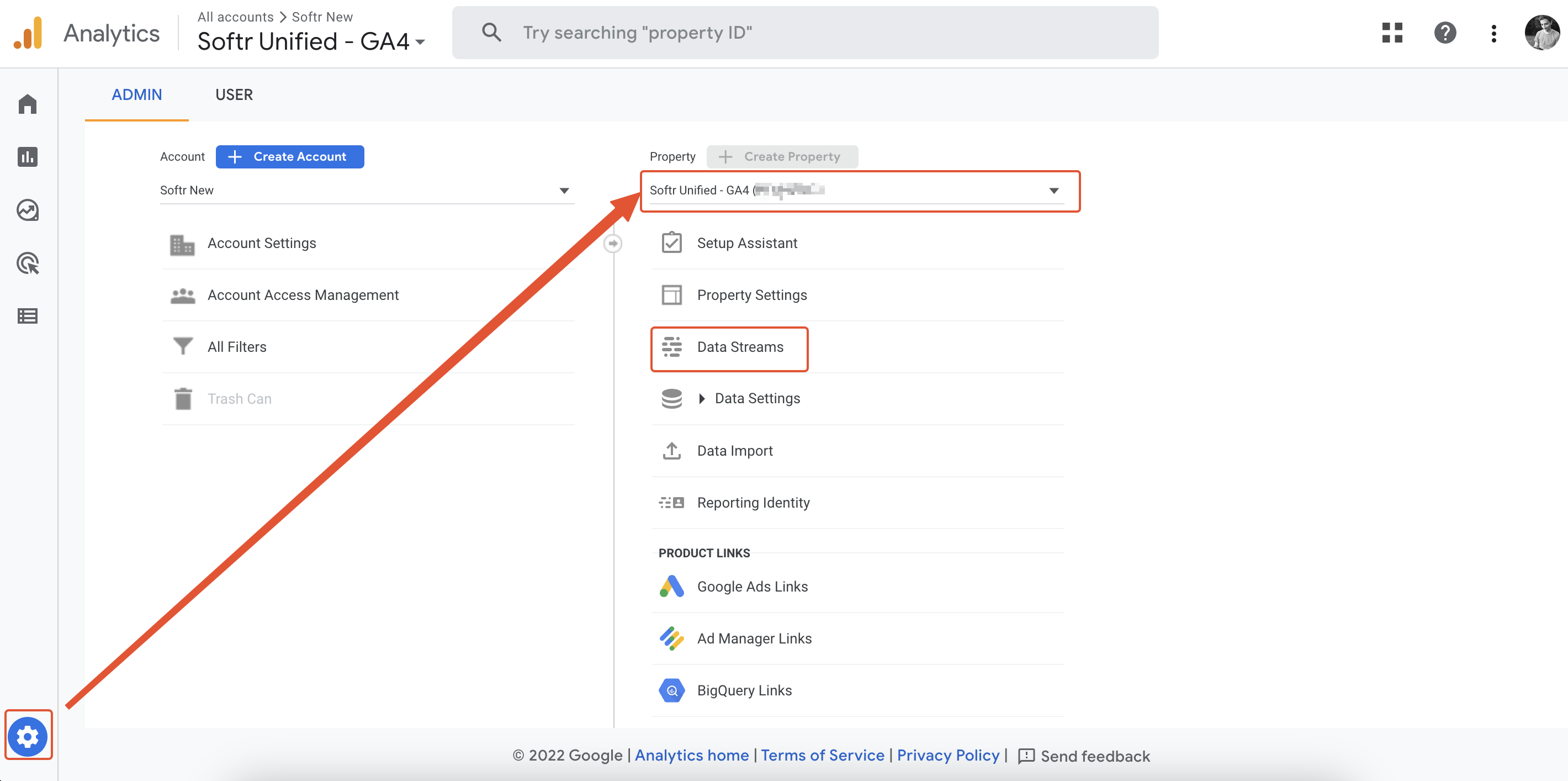The image size is (1568, 781).
Task: Click the Create Account button
Action: click(x=290, y=156)
